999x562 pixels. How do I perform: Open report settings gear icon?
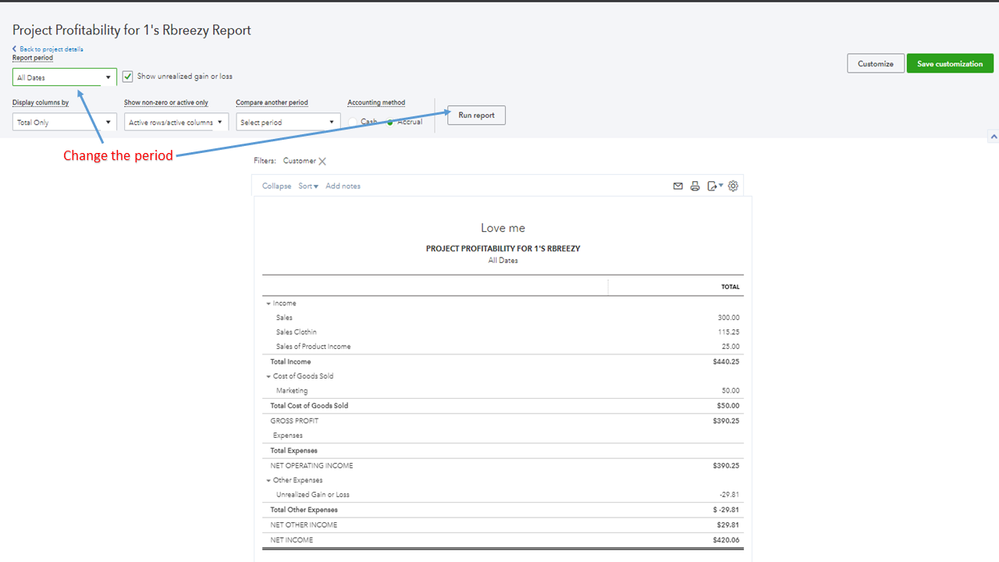pyautogui.click(x=733, y=186)
